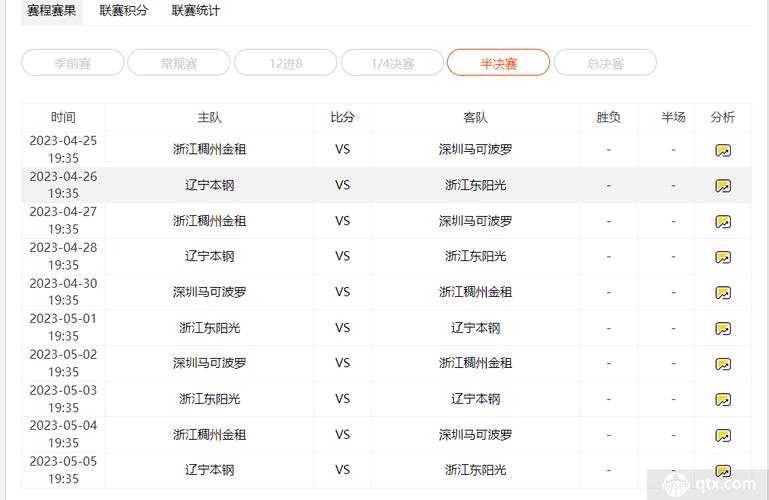Choose the 12进8 round button
Screen dimensions: 769x500
(286, 63)
